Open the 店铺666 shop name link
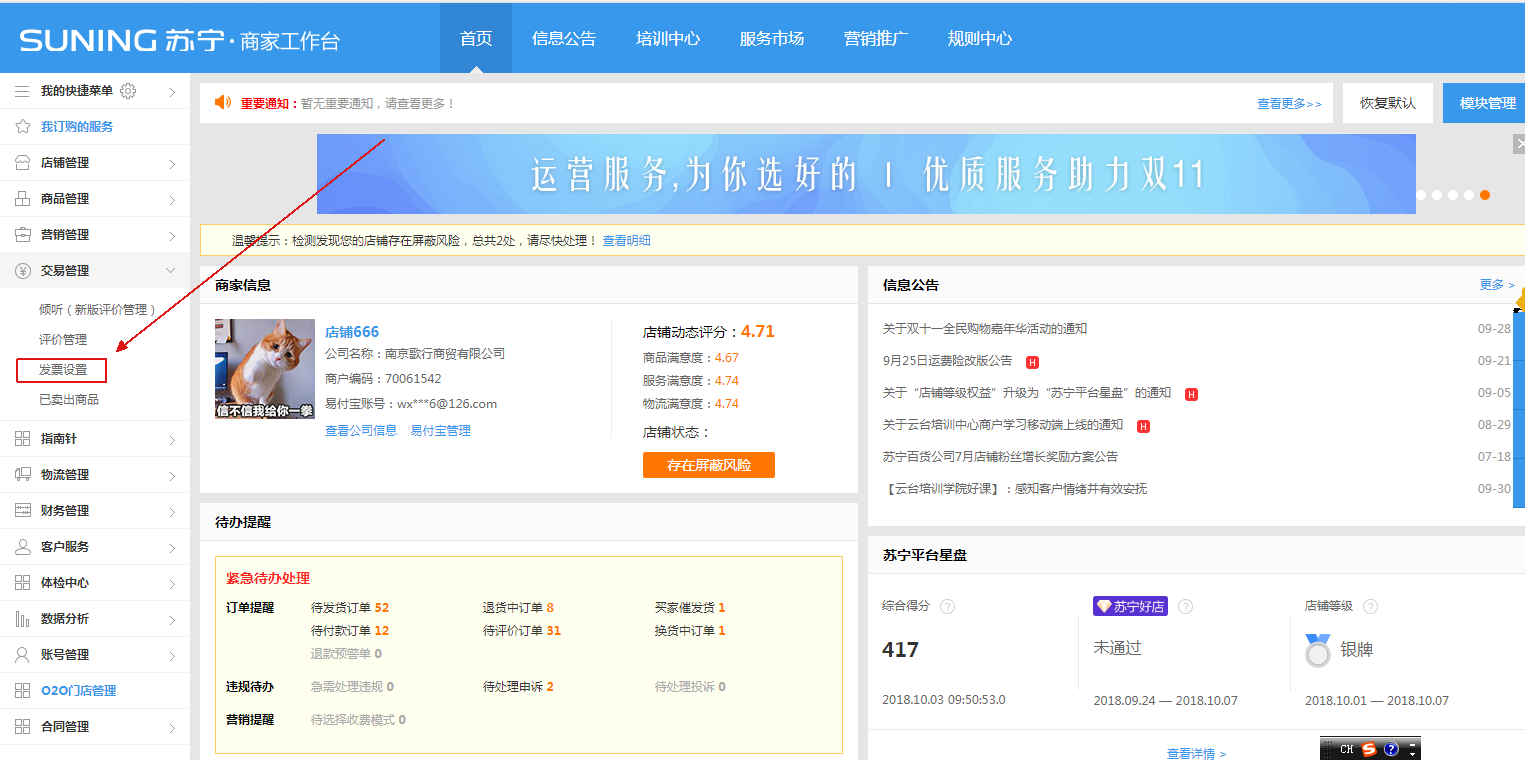1525x760 pixels. pyautogui.click(x=352, y=332)
